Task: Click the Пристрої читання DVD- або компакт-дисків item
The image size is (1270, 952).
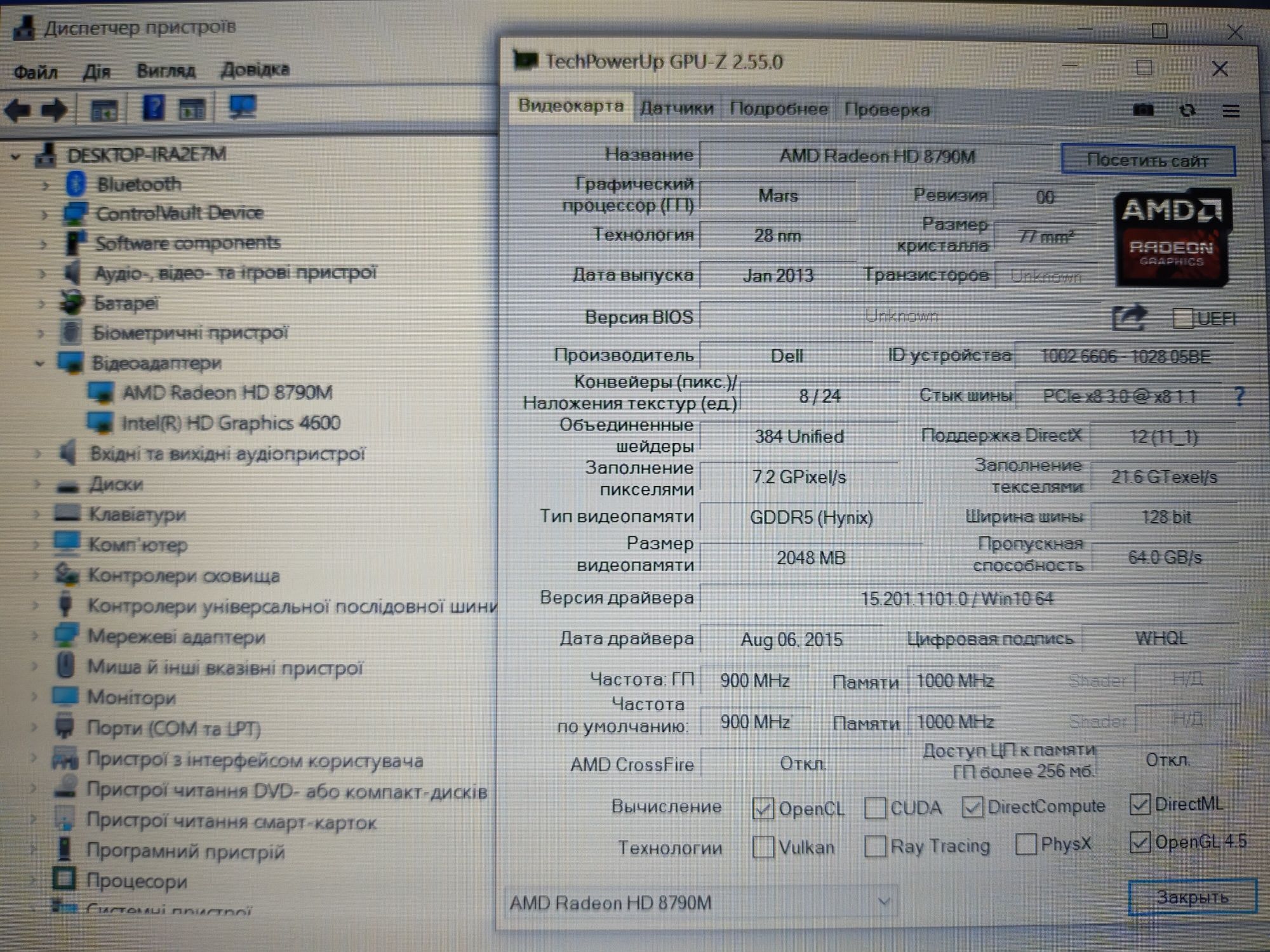Action: [x=286, y=791]
